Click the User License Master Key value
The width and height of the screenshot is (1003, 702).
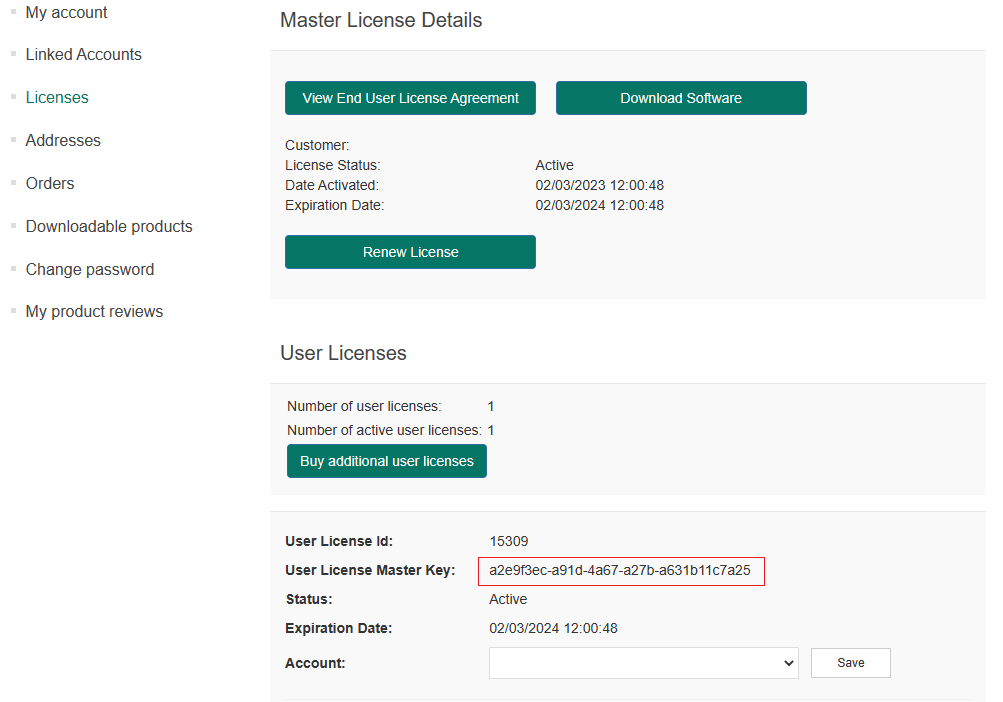(x=620, y=571)
